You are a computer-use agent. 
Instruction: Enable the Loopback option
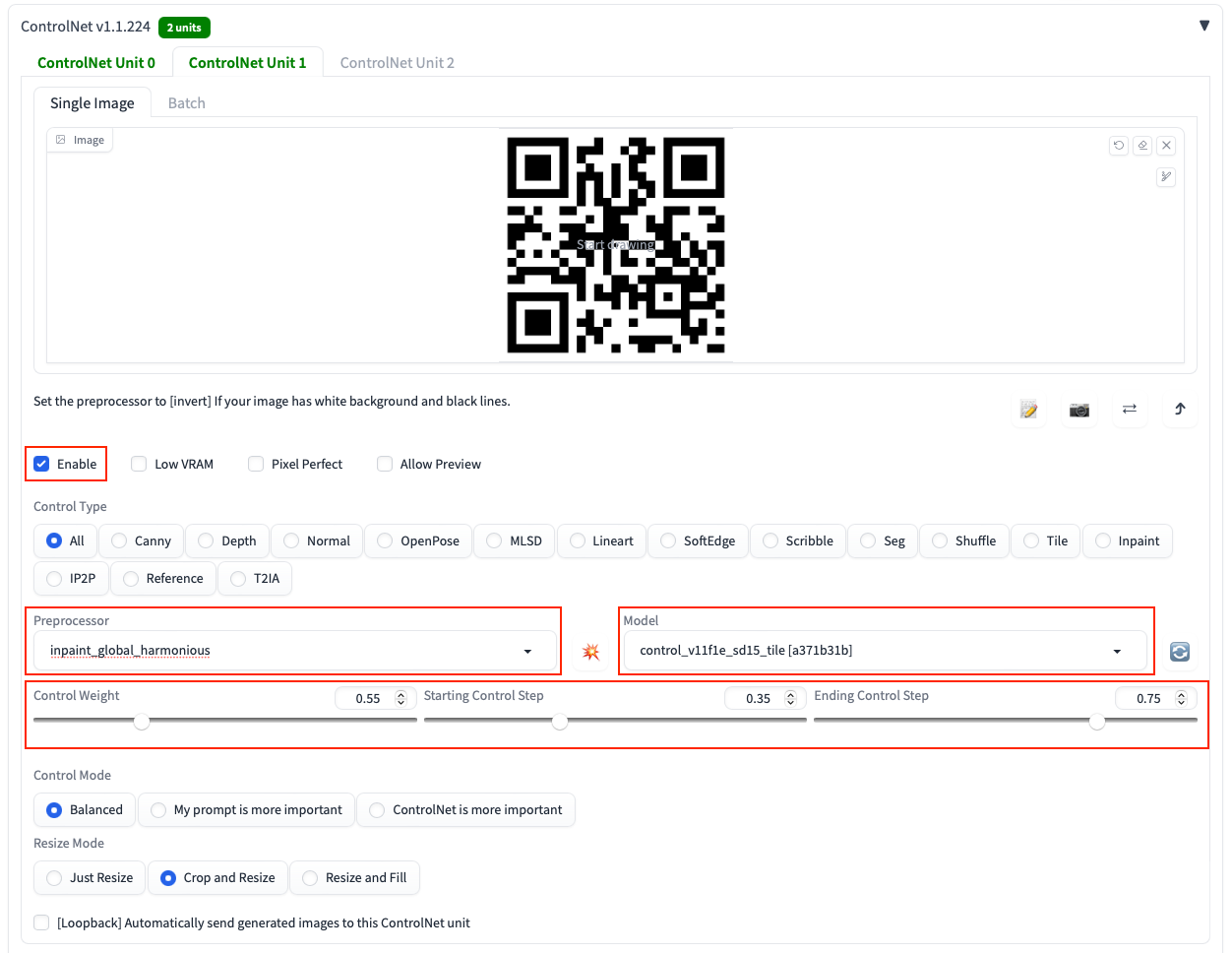[41, 922]
